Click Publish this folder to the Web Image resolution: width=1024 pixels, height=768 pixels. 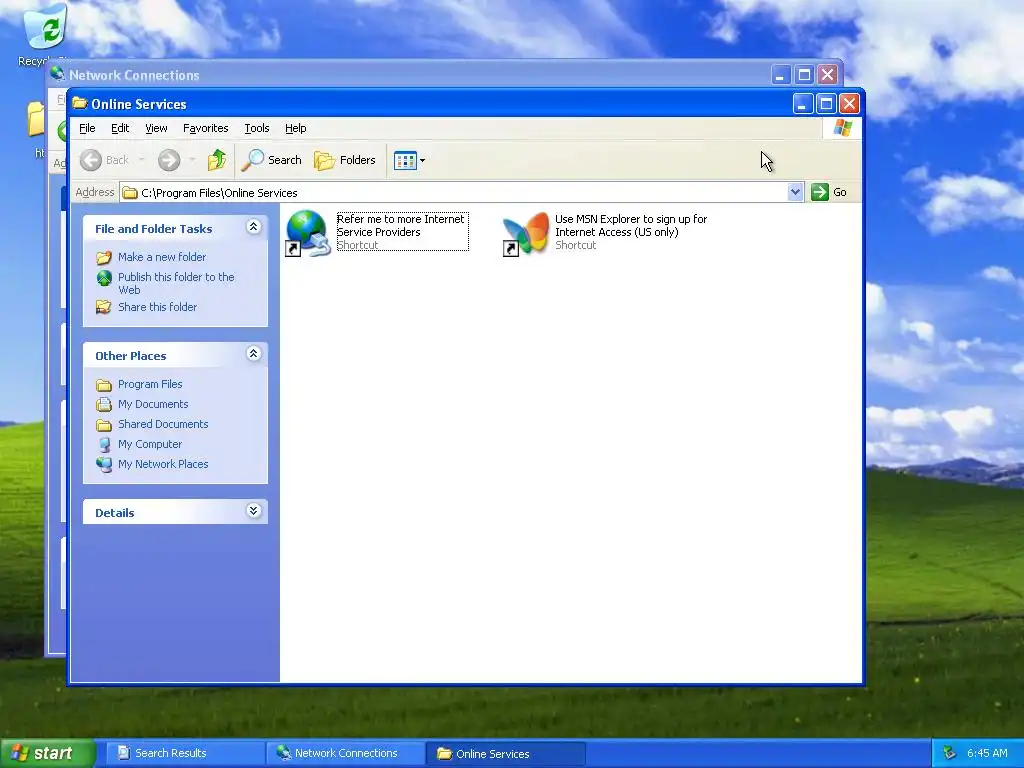[x=176, y=283]
